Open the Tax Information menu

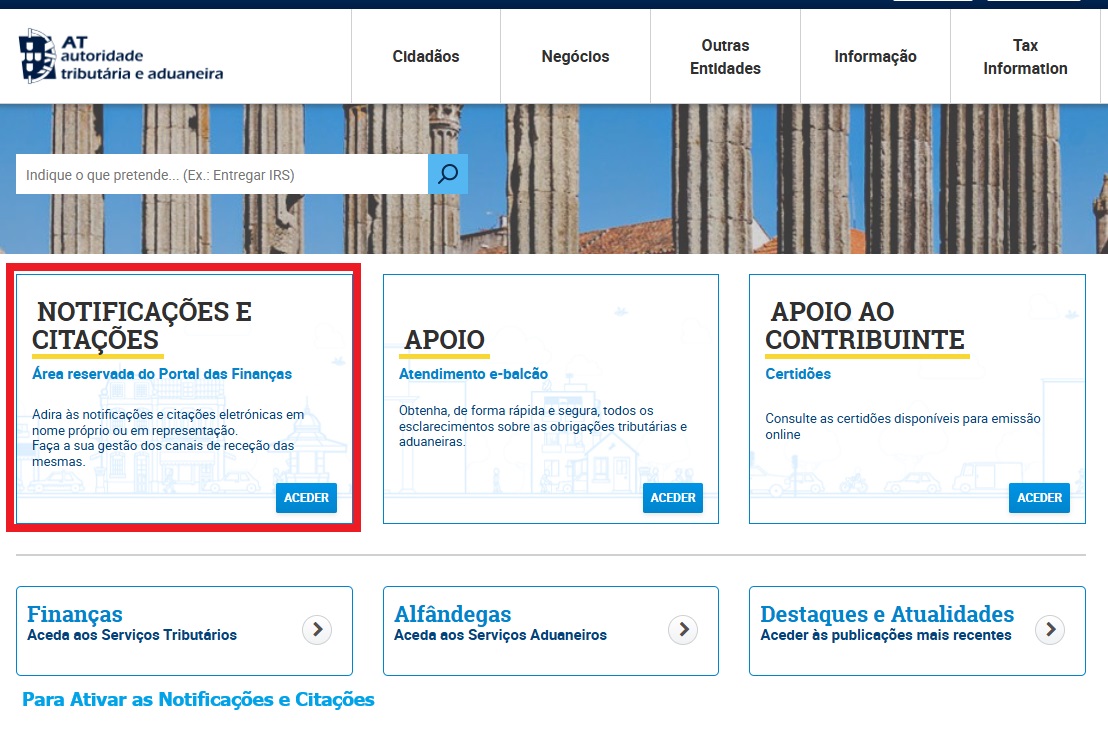pos(1025,57)
